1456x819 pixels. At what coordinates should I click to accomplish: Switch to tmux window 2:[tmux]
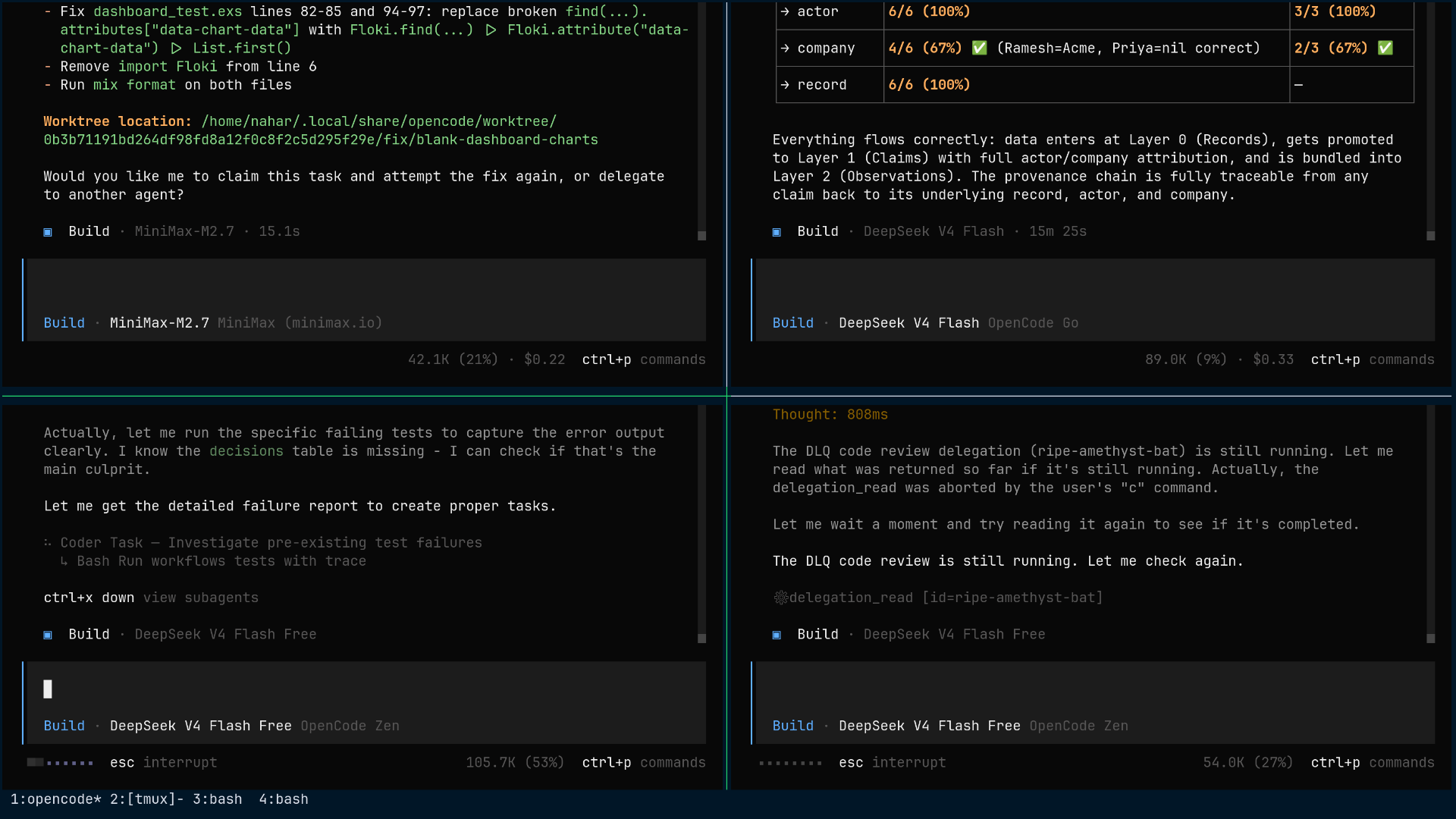(x=147, y=799)
